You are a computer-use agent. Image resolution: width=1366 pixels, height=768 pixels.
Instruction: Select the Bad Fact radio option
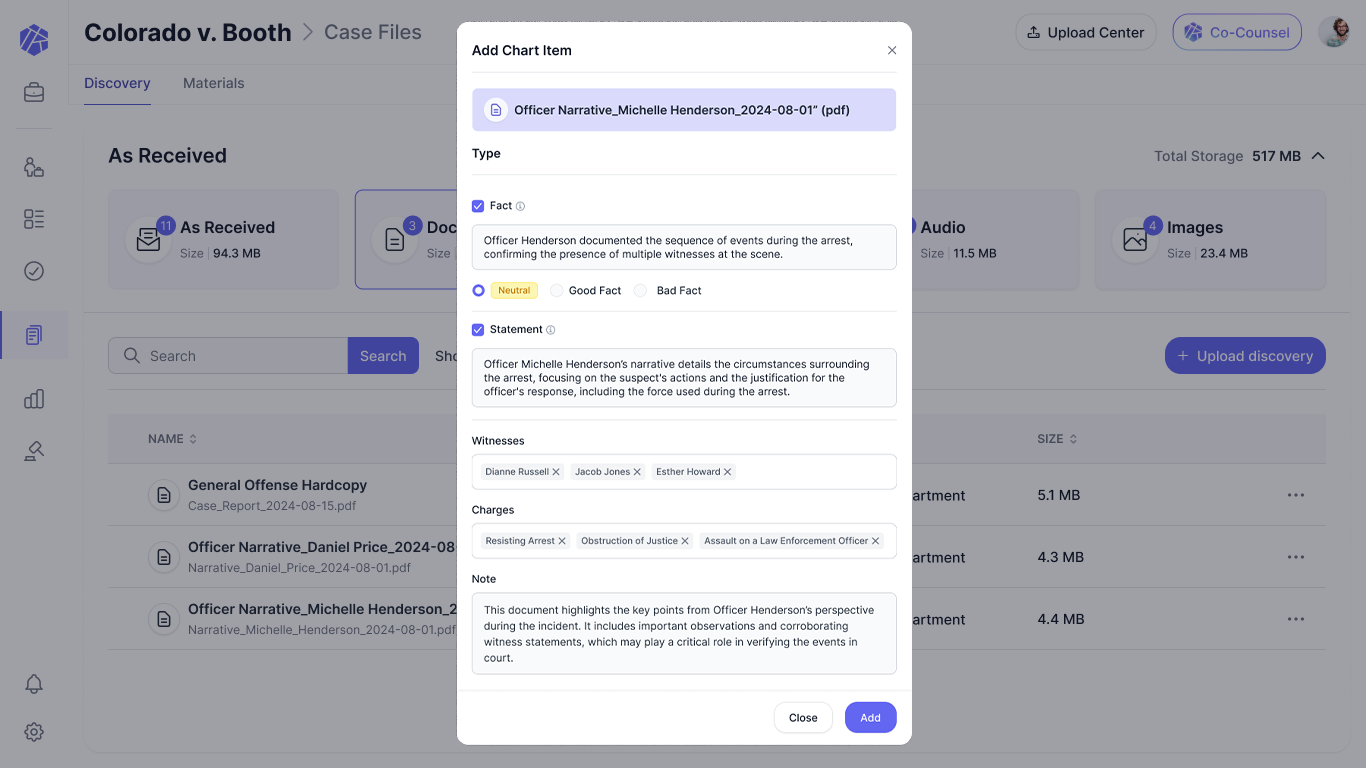(641, 291)
